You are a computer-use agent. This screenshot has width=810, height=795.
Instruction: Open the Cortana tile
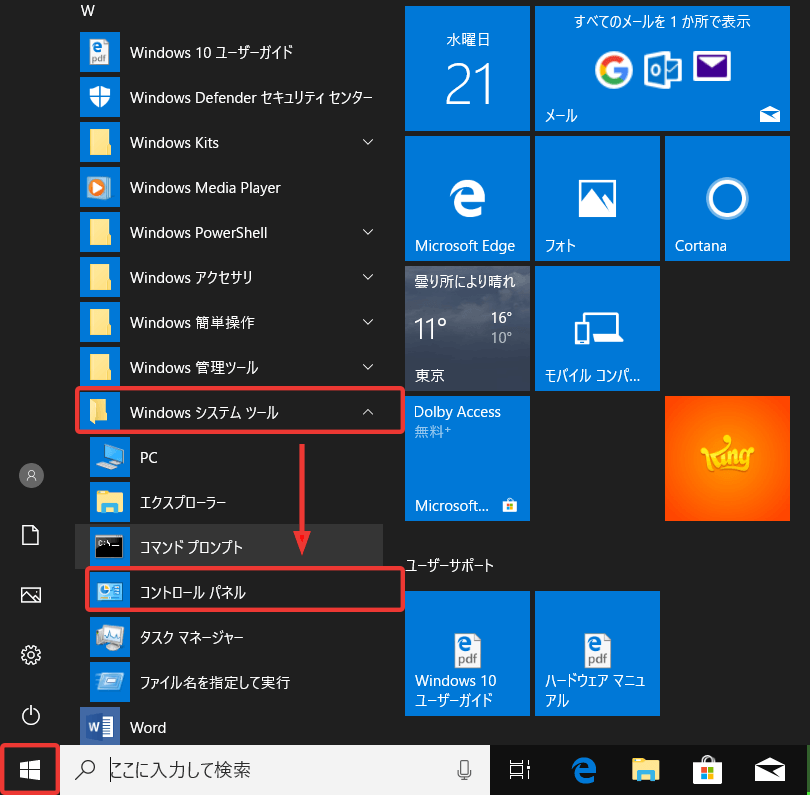coord(727,198)
